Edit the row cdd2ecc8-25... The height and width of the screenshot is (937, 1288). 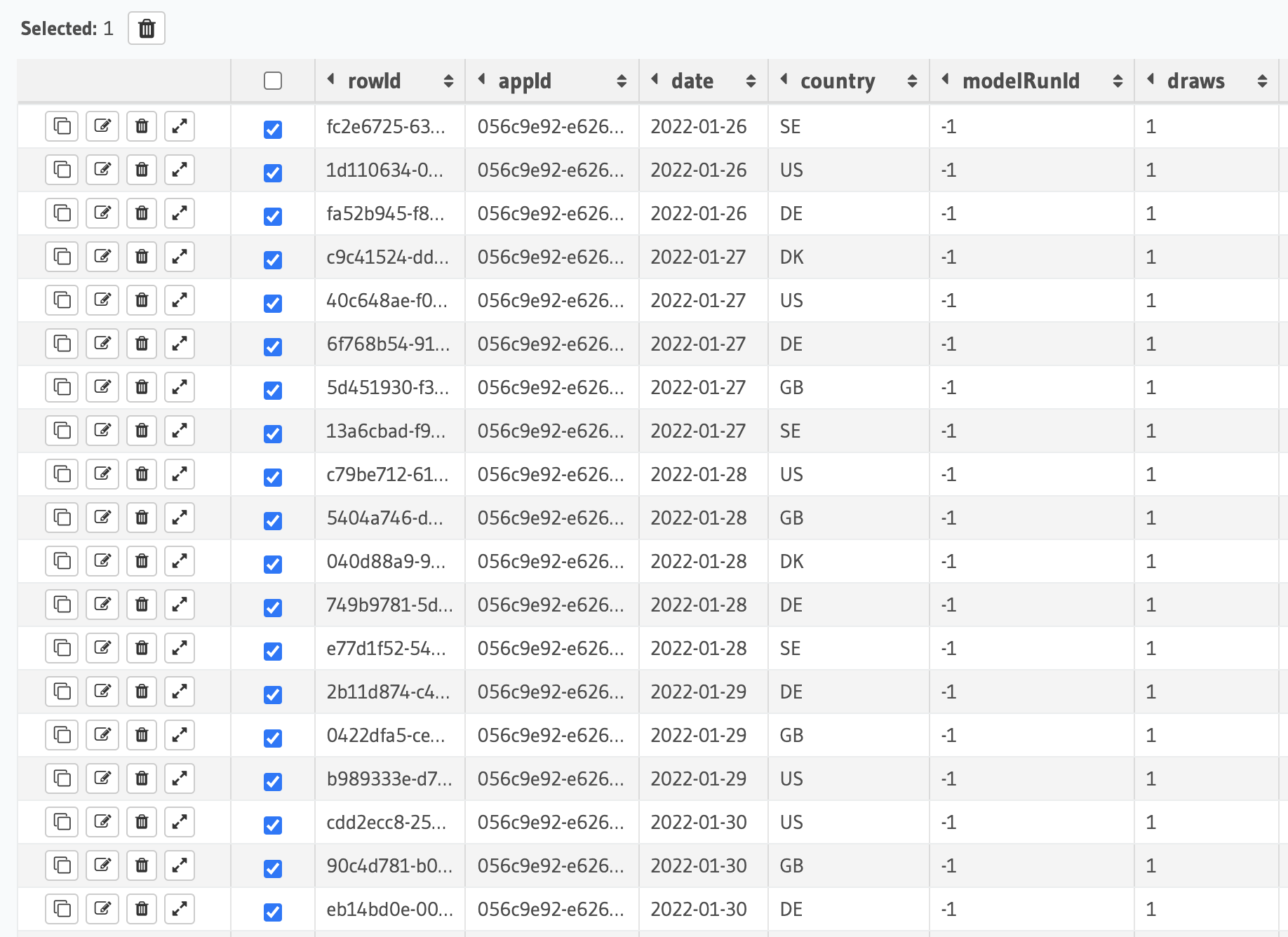102,822
